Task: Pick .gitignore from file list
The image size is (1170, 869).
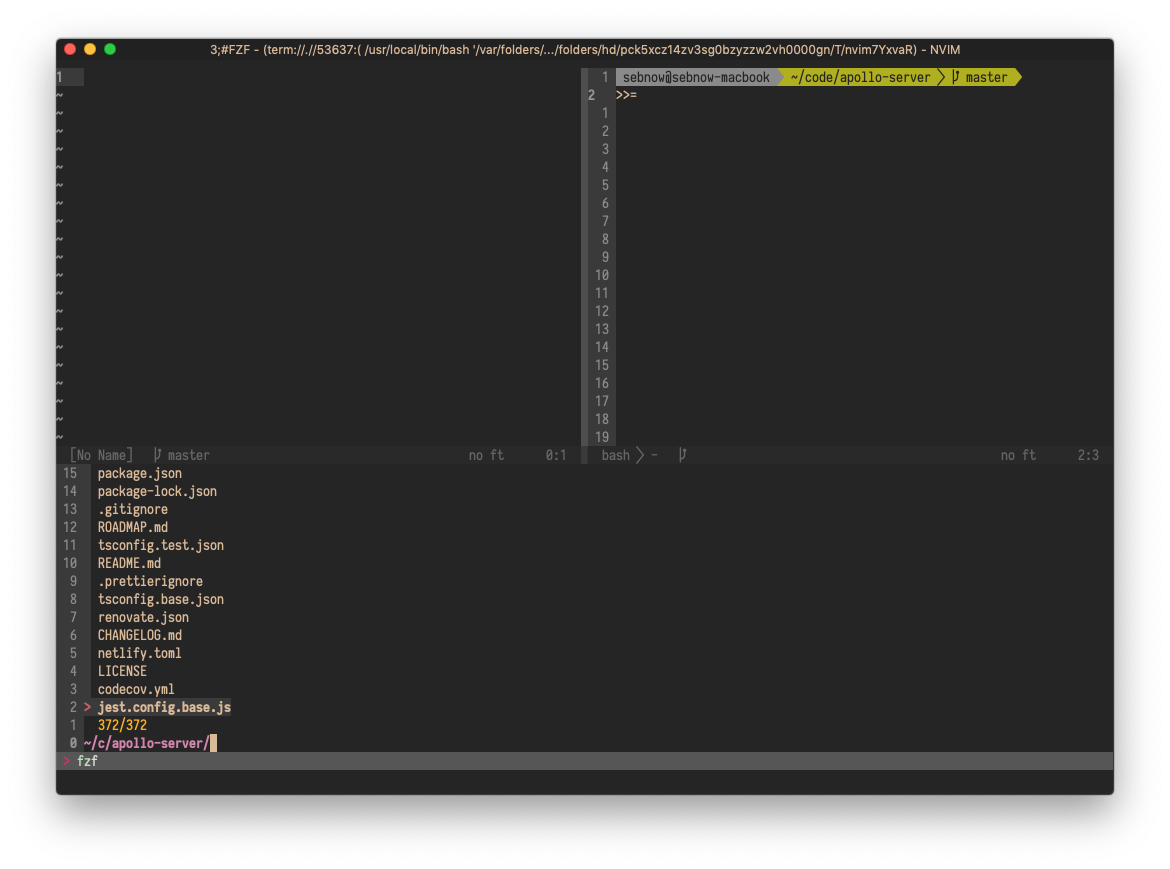Action: (133, 509)
